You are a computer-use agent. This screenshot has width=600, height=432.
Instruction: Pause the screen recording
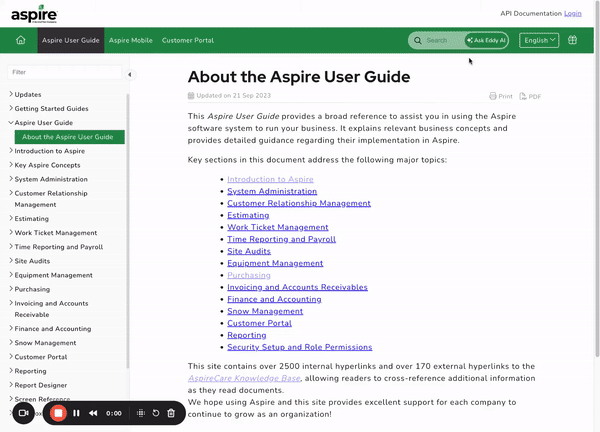76,413
